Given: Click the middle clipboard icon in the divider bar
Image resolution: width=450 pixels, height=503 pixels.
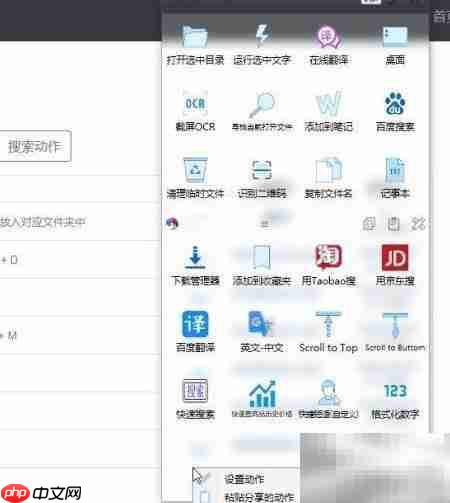Looking at the screenshot, I should click(393, 223).
